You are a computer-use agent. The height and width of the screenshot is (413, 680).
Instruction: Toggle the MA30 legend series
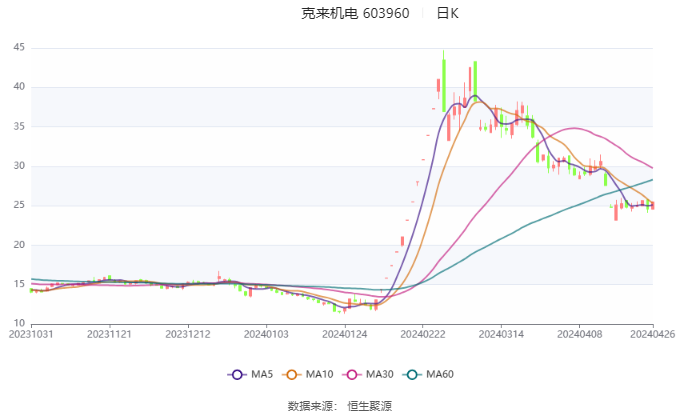(x=368, y=374)
